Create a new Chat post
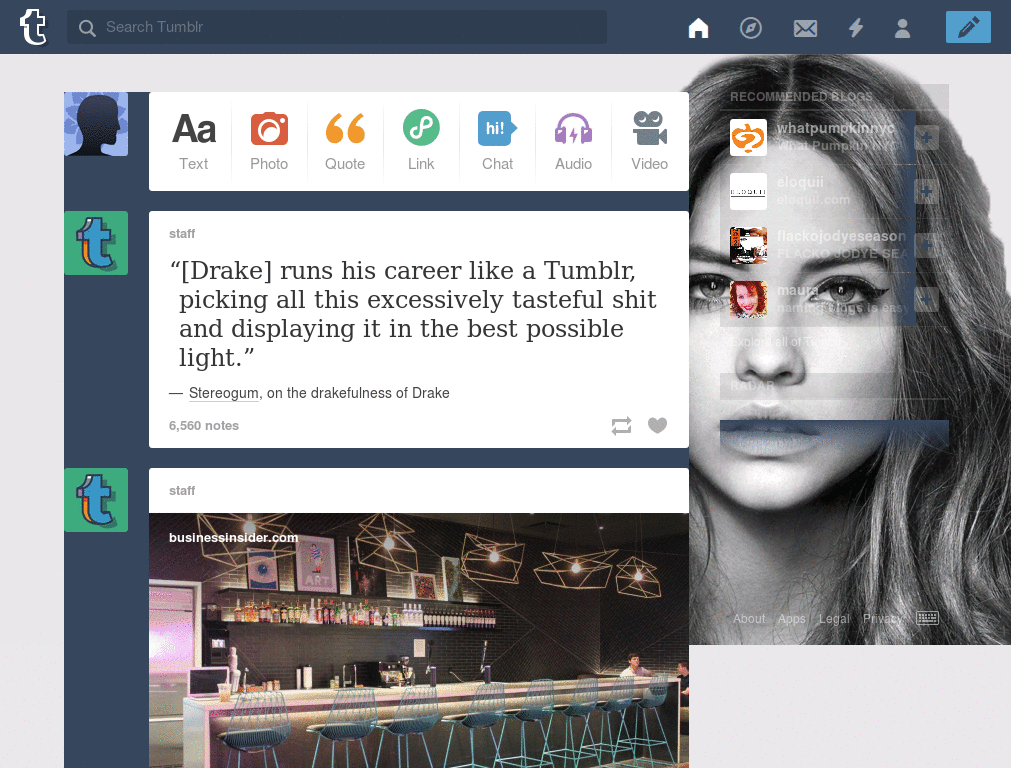The height and width of the screenshot is (768, 1024). (x=498, y=141)
